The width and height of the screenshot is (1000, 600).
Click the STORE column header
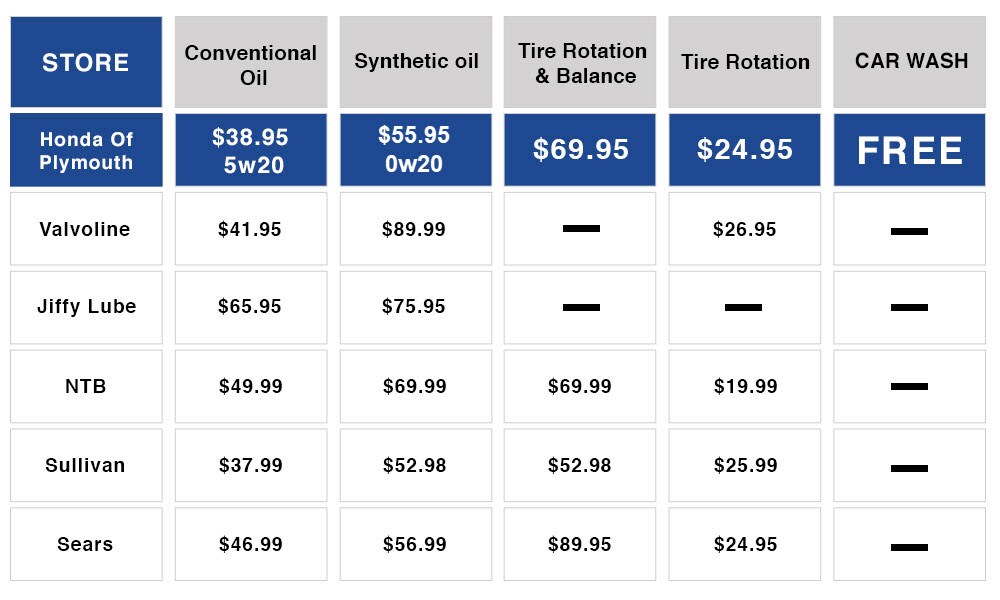tap(86, 62)
